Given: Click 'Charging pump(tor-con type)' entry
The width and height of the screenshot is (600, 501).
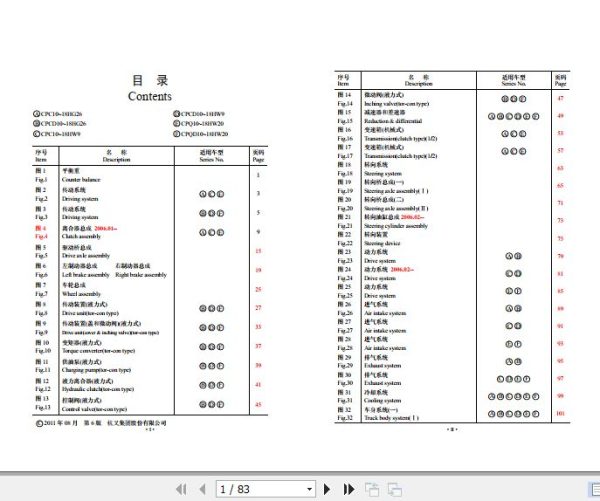Looking at the screenshot, I should (96, 370).
